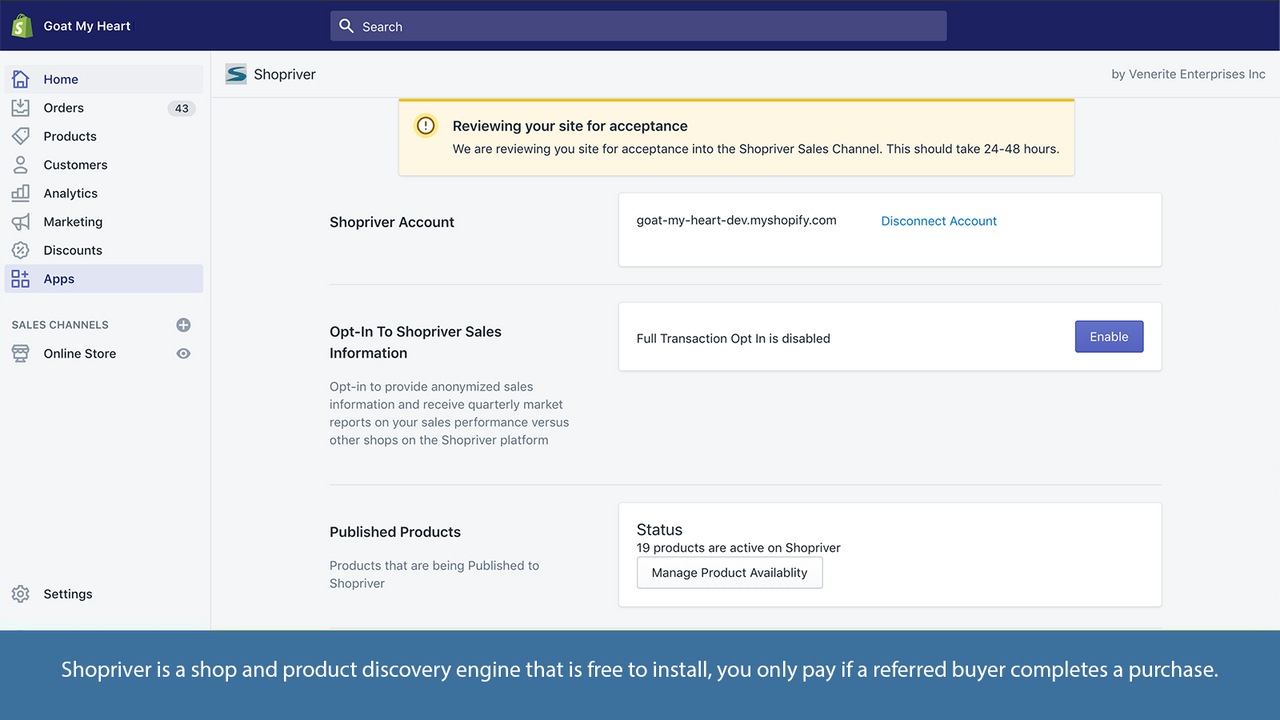Open the Marketing menu item

(x=104, y=222)
